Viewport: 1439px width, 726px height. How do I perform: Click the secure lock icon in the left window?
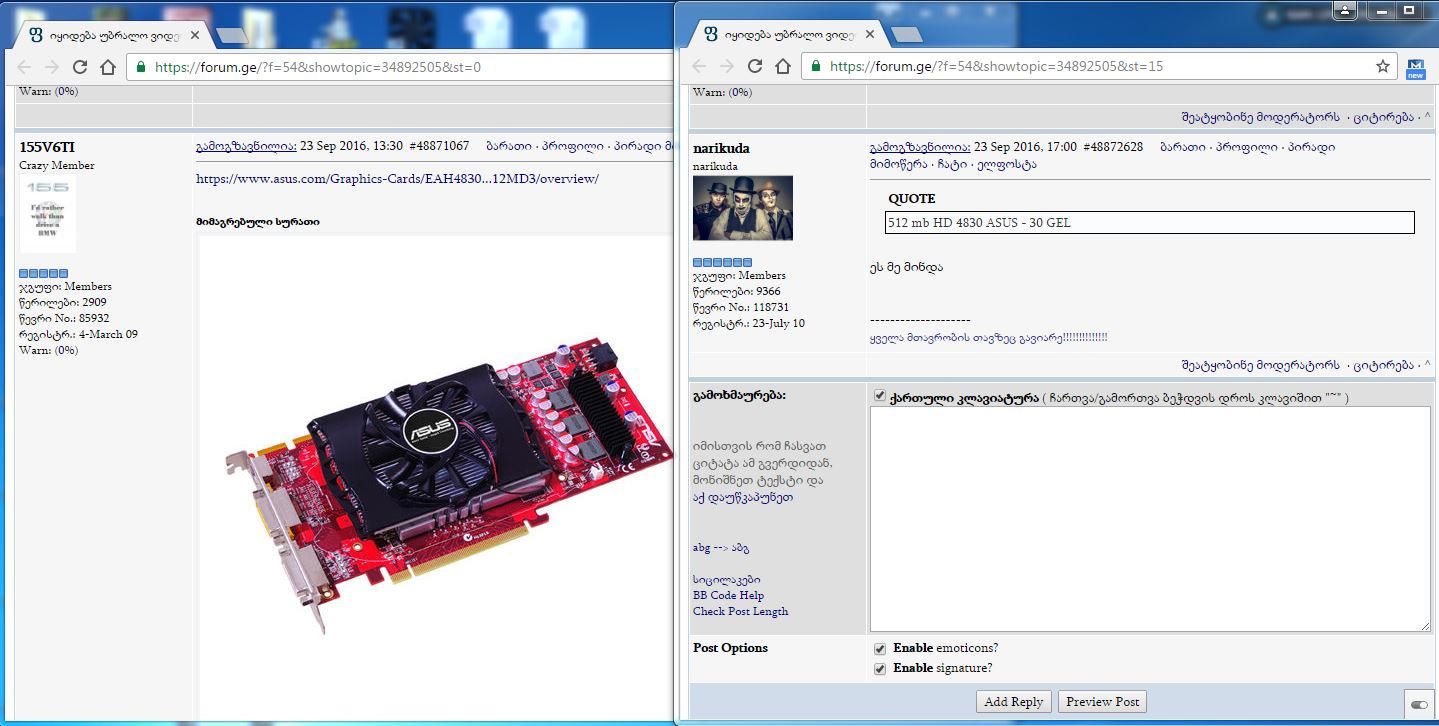pyautogui.click(x=141, y=67)
